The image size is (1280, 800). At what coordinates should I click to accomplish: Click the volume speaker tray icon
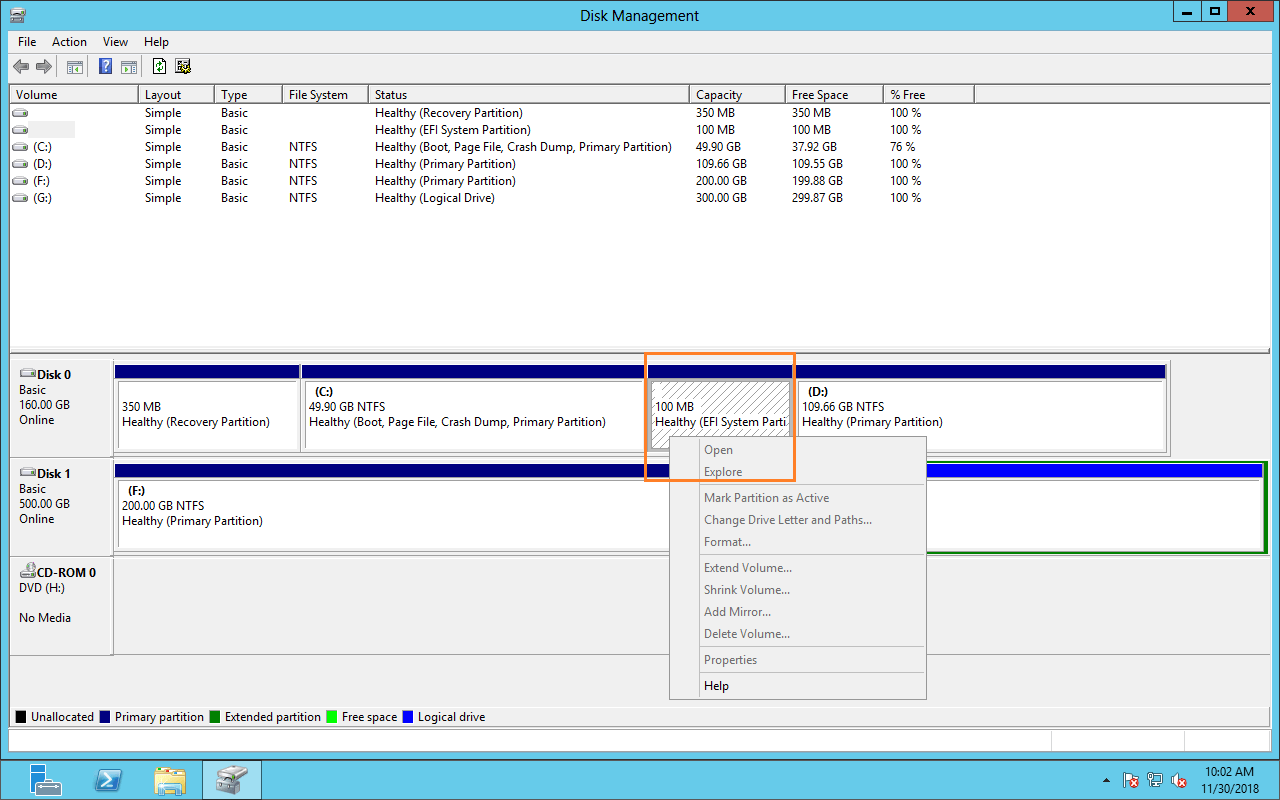pos(1180,780)
